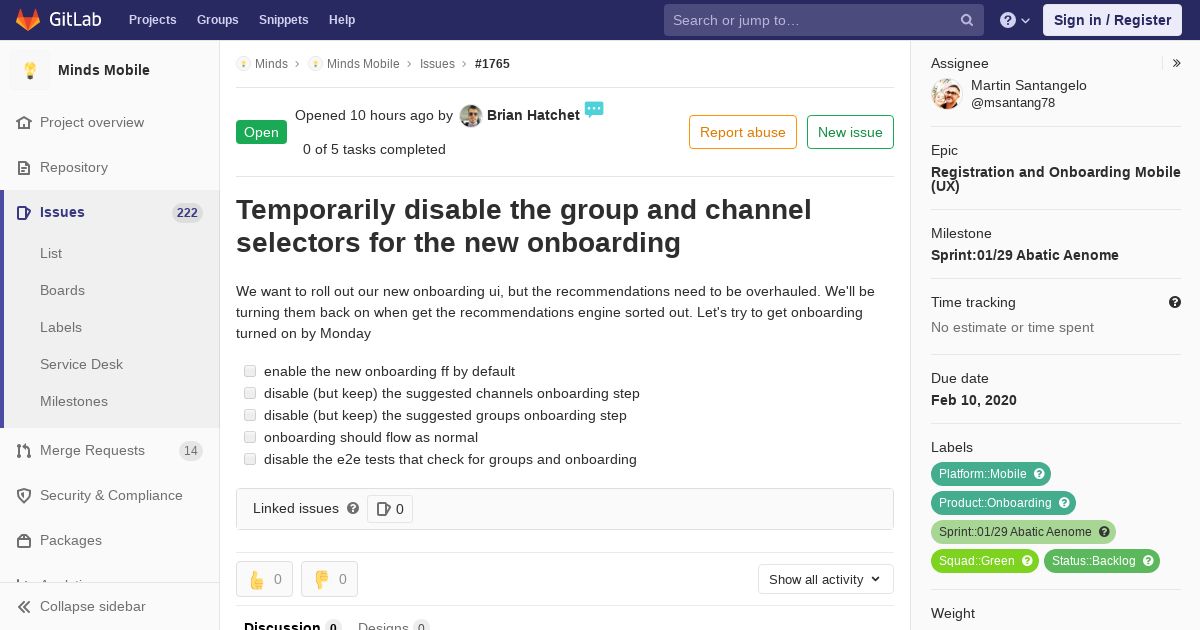
Task: Click the Project overview home icon
Action: [x=24, y=122]
